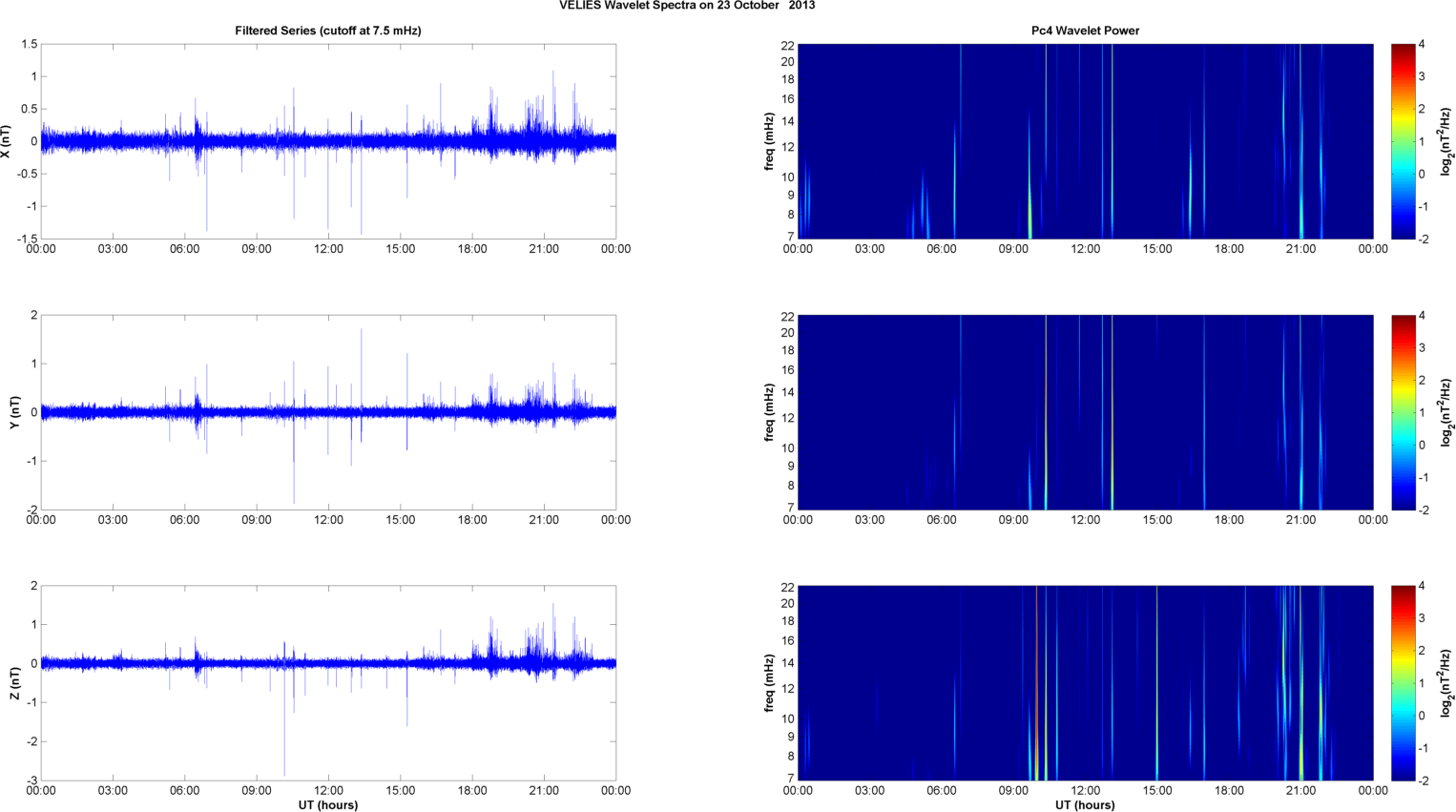Click the top wavelet plot's colorbar
1456x812 pixels.
(x=1403, y=141)
